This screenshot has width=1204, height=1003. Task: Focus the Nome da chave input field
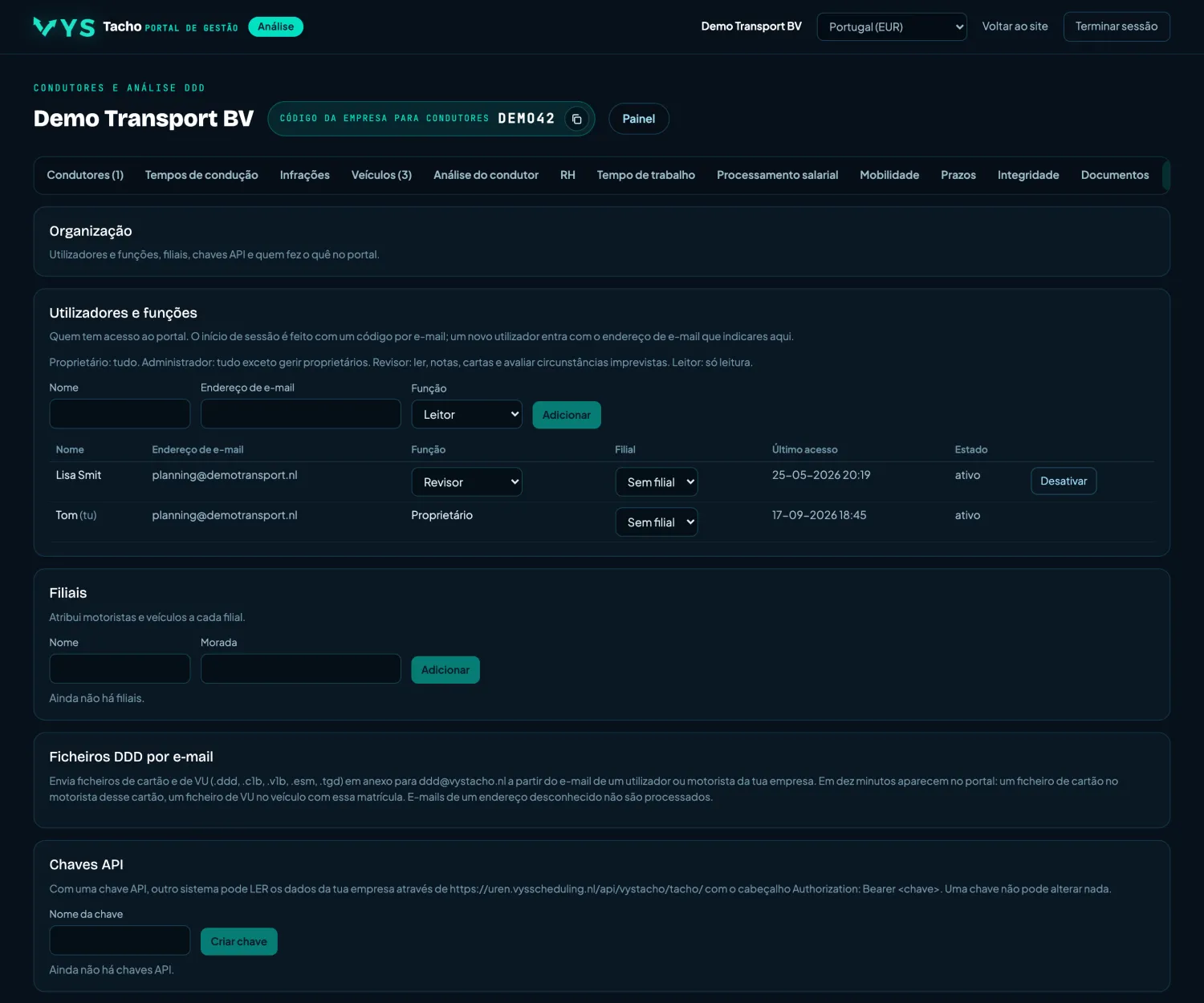point(120,940)
